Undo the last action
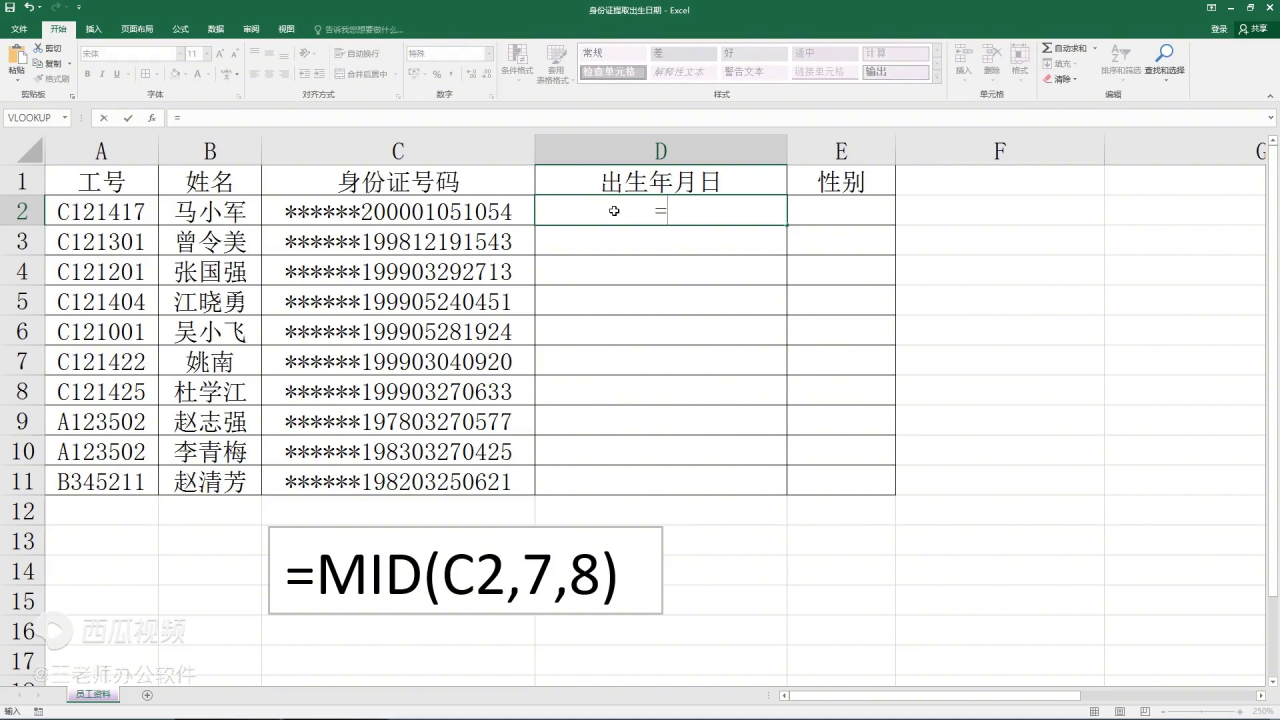This screenshot has height=720, width=1280. click(29, 7)
